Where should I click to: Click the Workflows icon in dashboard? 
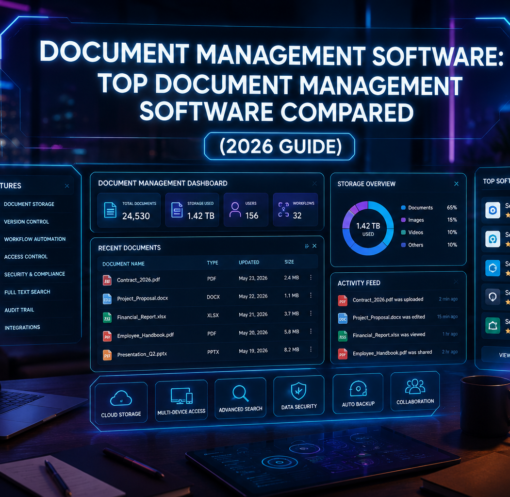tap(284, 210)
